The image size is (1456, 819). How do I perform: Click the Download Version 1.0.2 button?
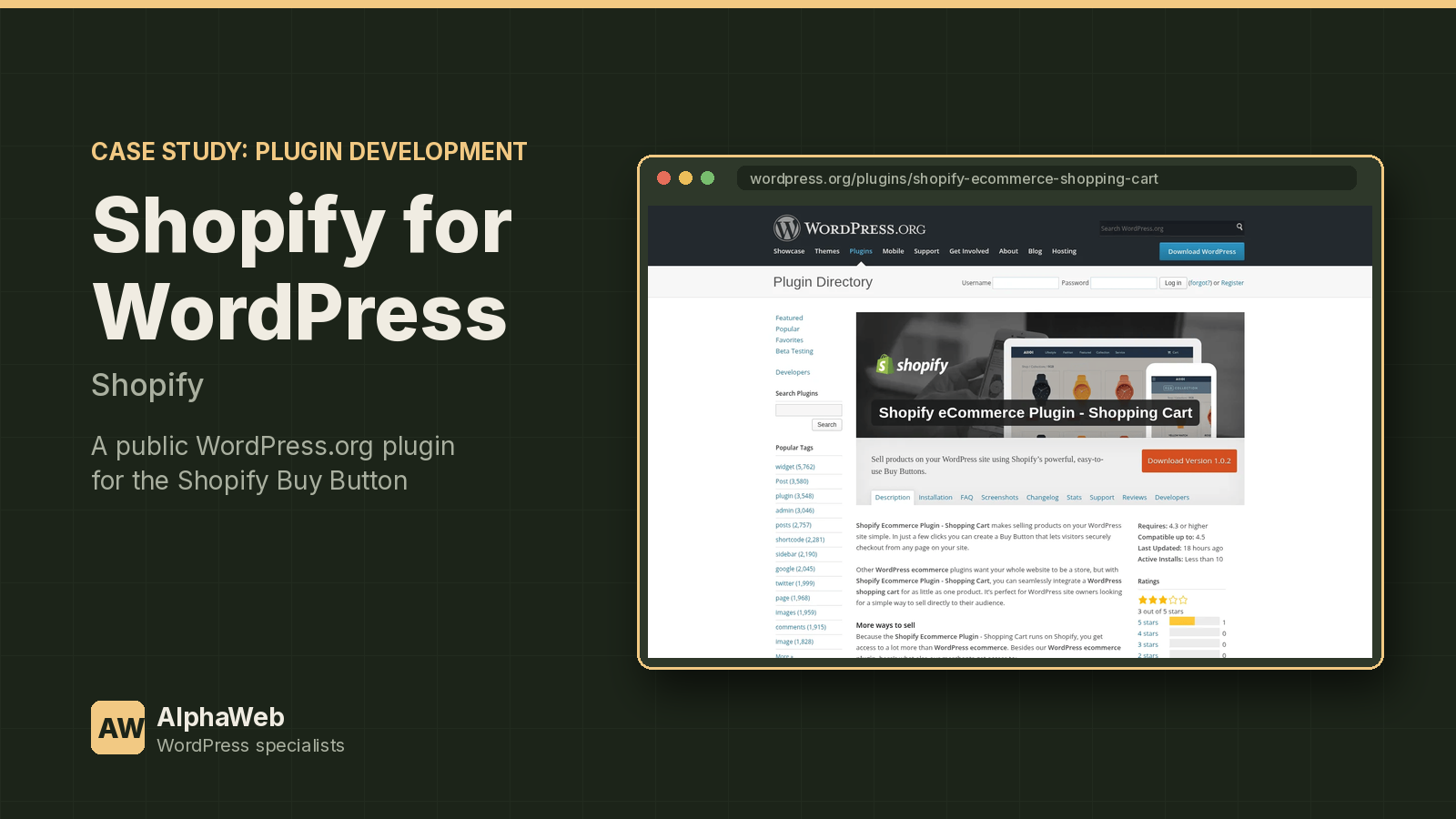click(1188, 460)
